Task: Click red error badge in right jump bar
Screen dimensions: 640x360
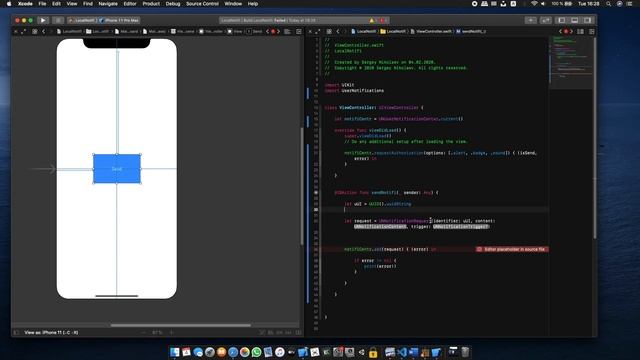Action: (566, 31)
